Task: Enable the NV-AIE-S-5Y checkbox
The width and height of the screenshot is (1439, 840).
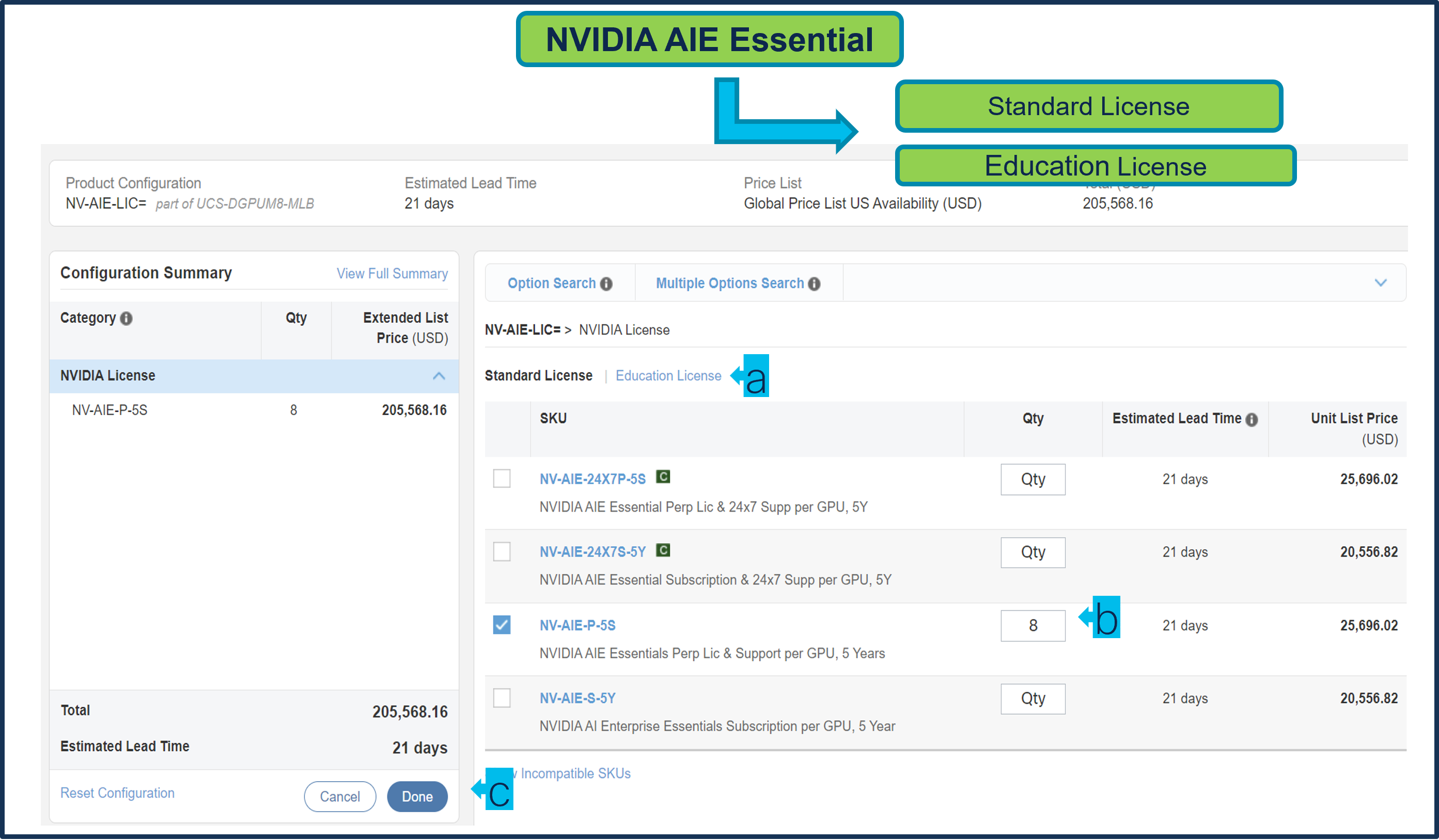Action: (502, 698)
